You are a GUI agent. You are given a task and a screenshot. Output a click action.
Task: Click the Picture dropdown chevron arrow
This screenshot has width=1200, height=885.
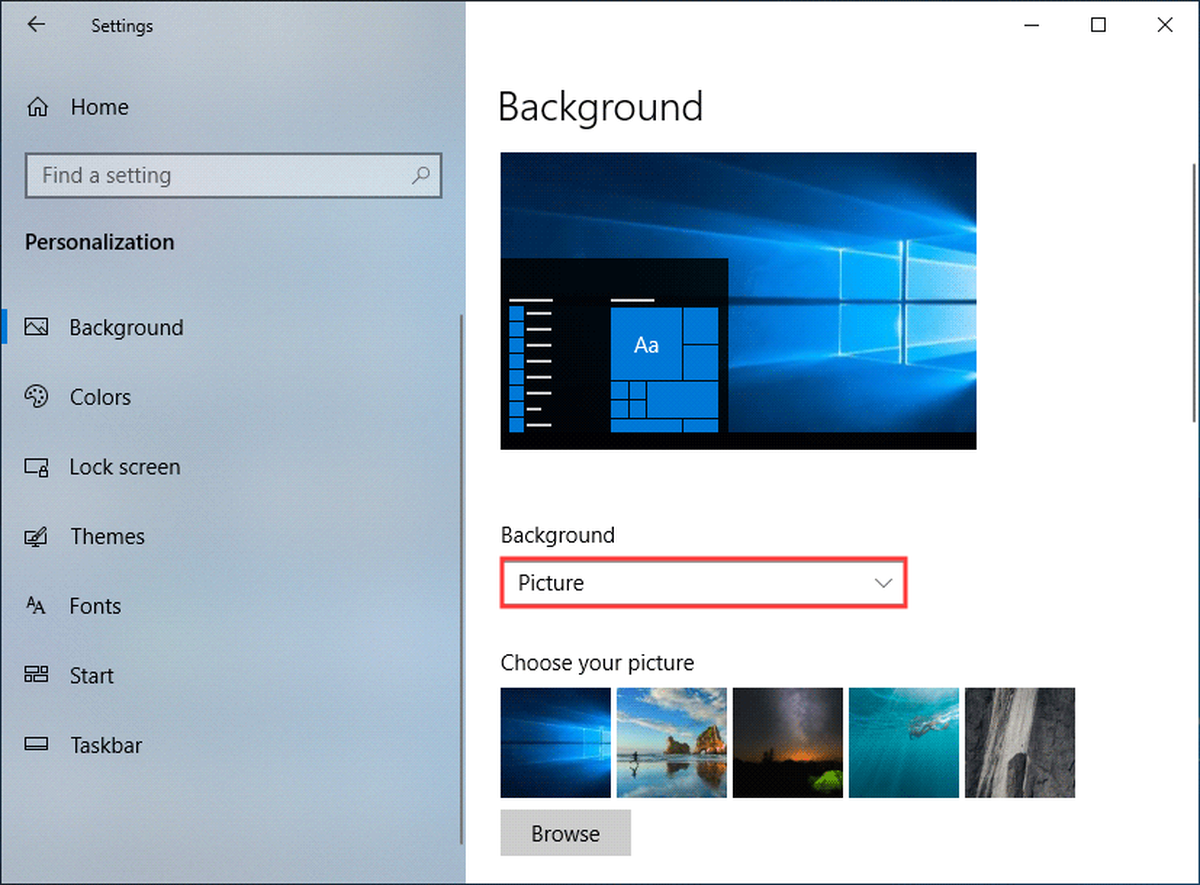click(x=883, y=583)
